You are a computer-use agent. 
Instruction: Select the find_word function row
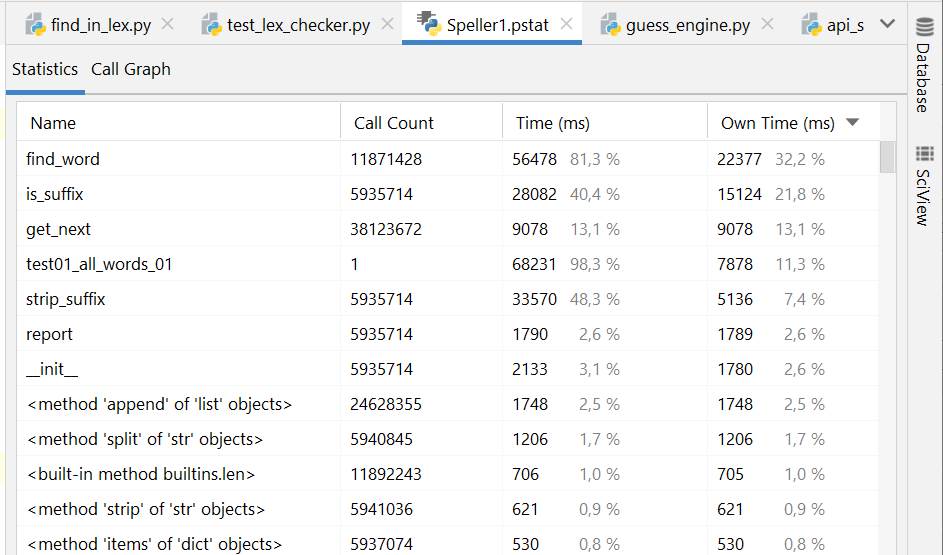63,159
